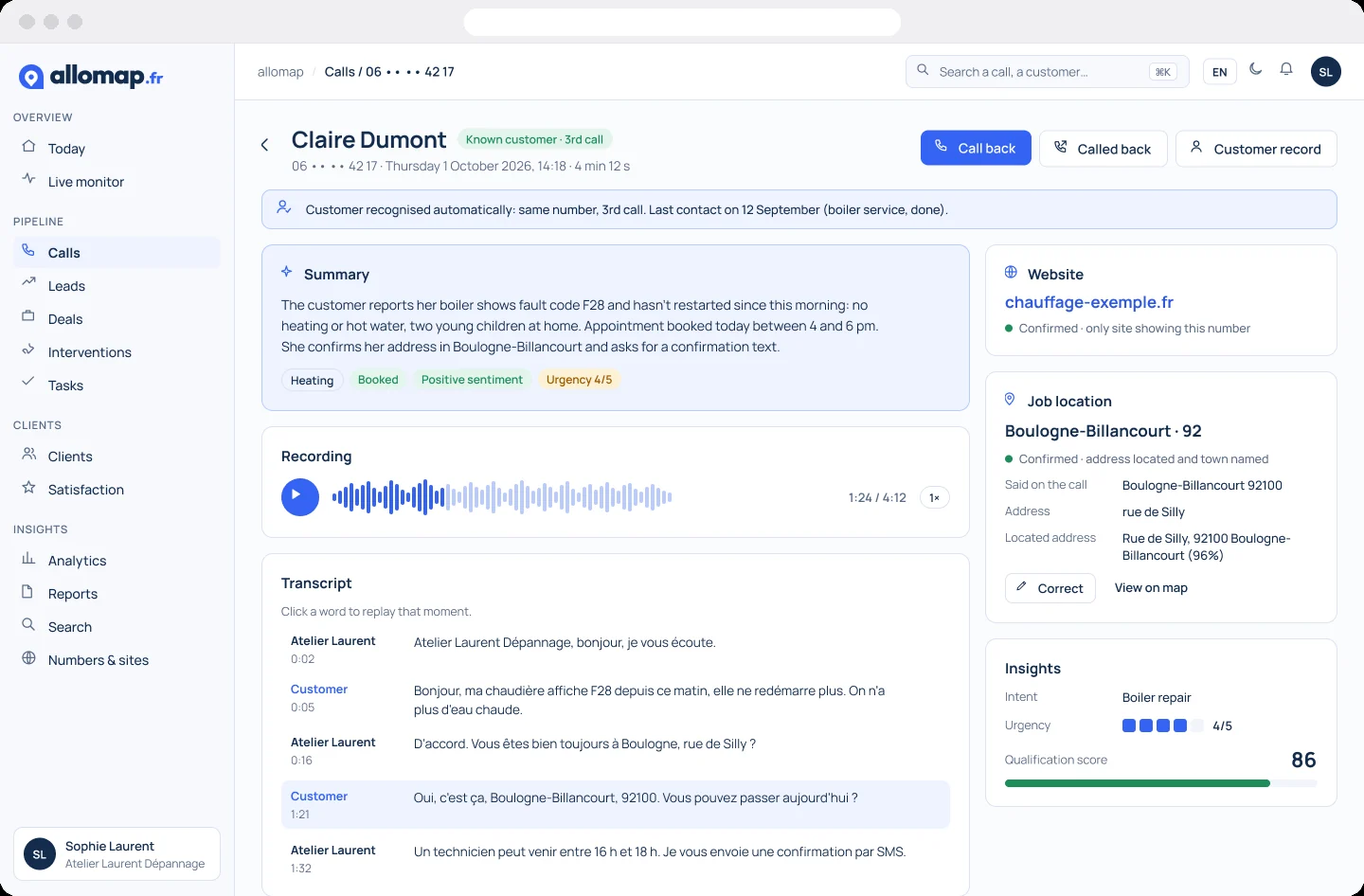Screen dimensions: 1364x896
Task: Click the Correct address button
Action: click(x=1050, y=588)
